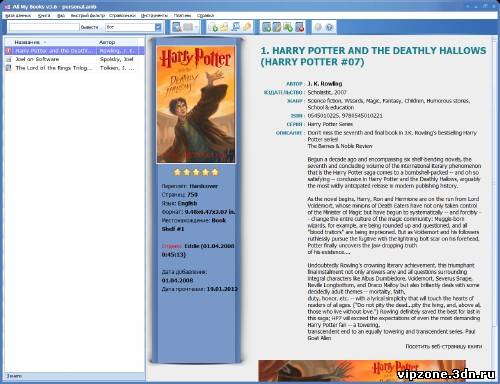Viewport: 500px width, 384px height.
Task: Select The Lord of the Rings Trilogy row
Action: (74, 68)
